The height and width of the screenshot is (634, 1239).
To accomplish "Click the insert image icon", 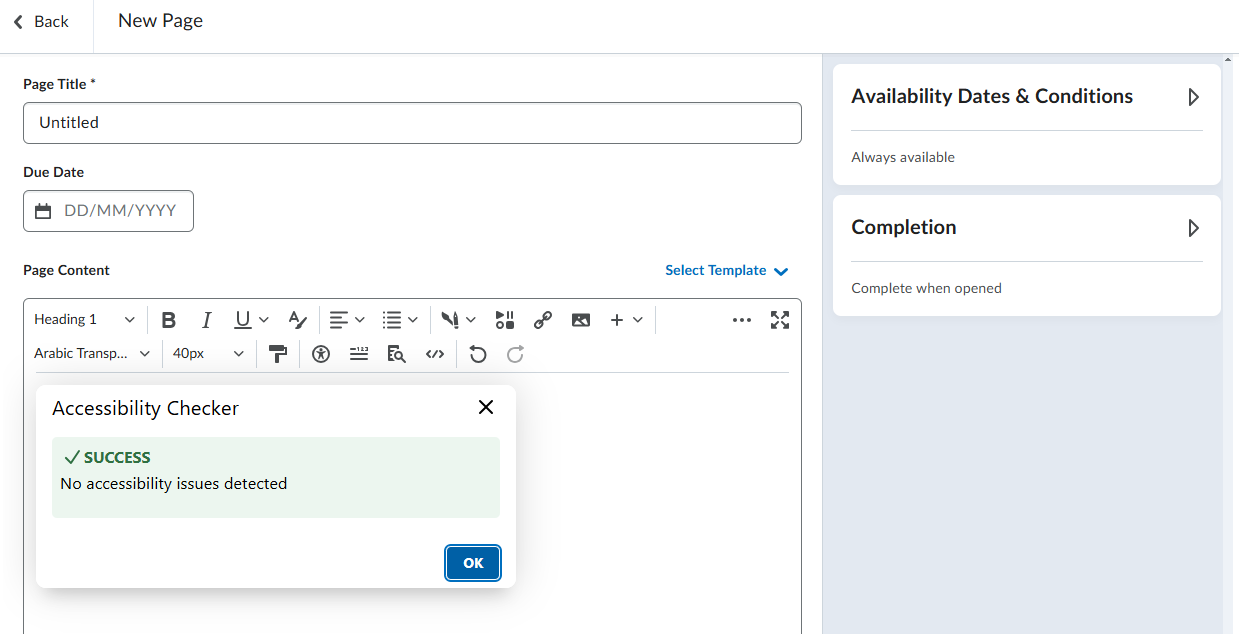I will [581, 320].
